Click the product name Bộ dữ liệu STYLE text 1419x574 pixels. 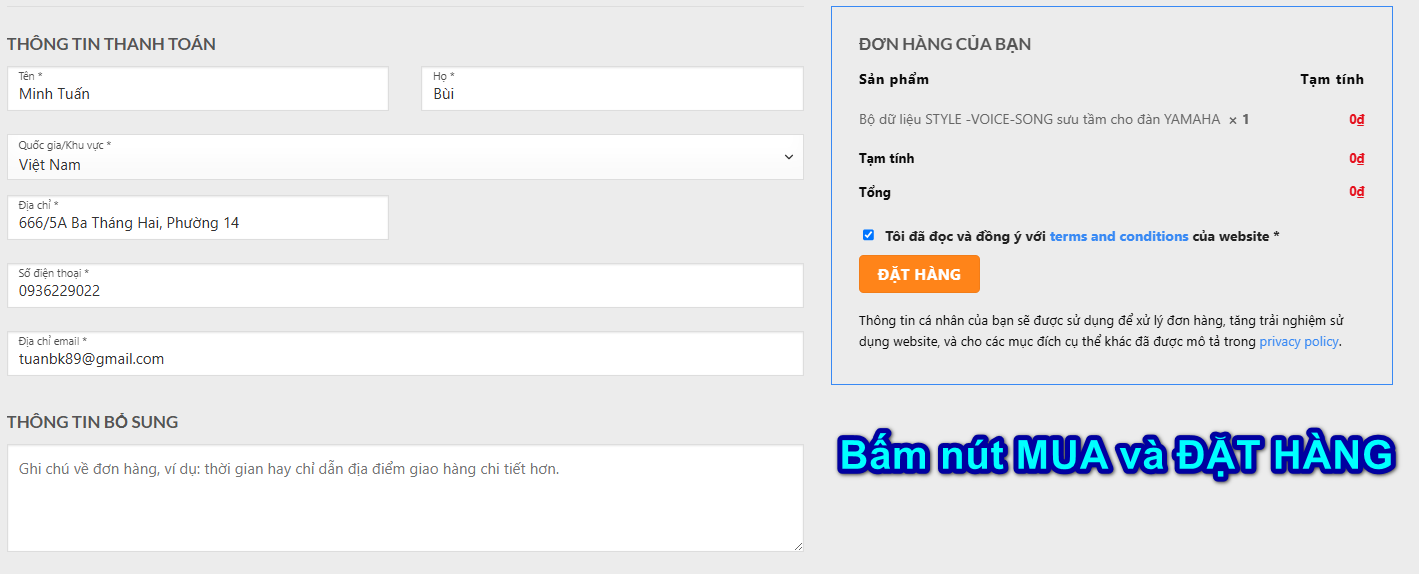(1040, 119)
